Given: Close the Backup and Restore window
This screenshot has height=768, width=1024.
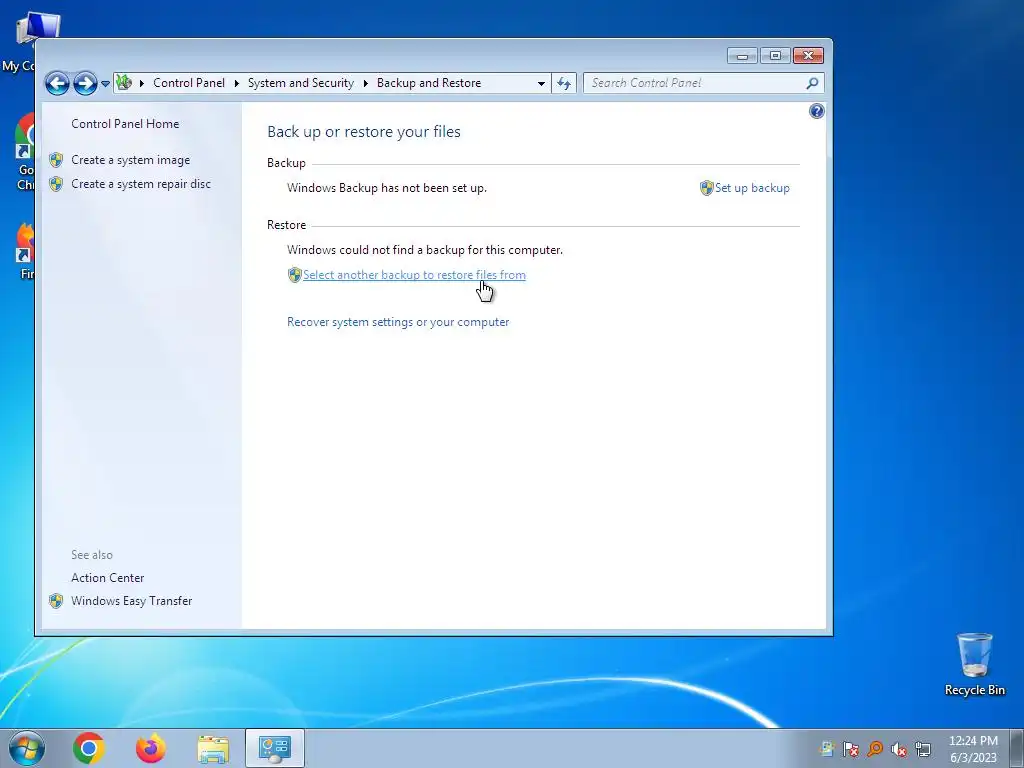Looking at the screenshot, I should pyautogui.click(x=808, y=56).
